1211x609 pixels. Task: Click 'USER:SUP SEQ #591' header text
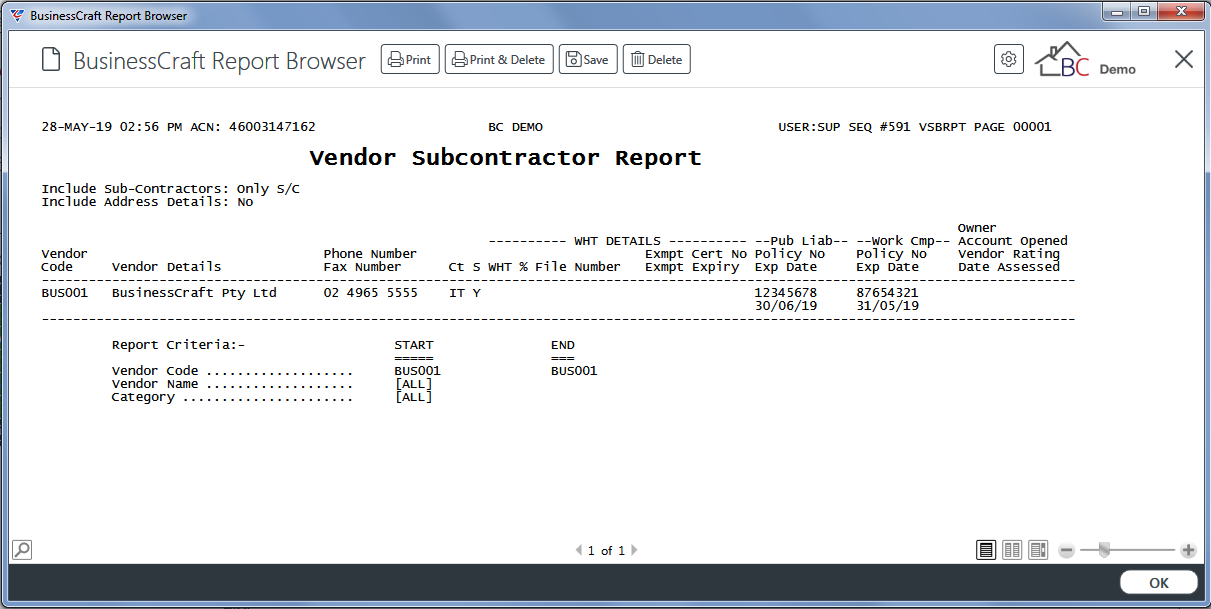(845, 127)
